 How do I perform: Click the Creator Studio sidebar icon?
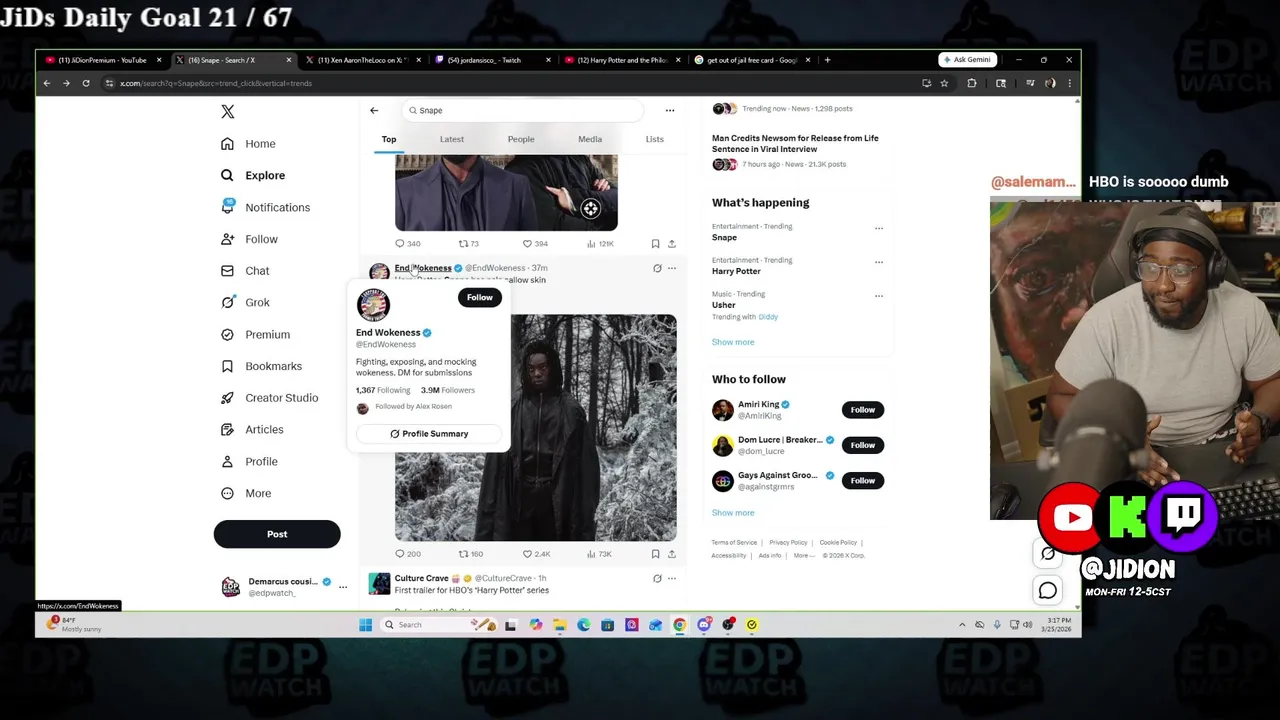pos(227,398)
